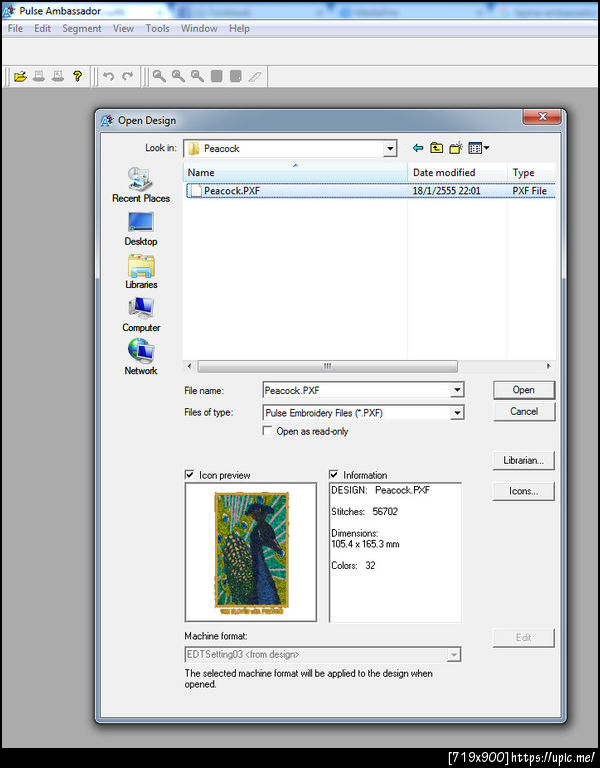This screenshot has width=600, height=768.
Task: Click the Pulse Ambassador app icon in title bar
Action: (9, 10)
